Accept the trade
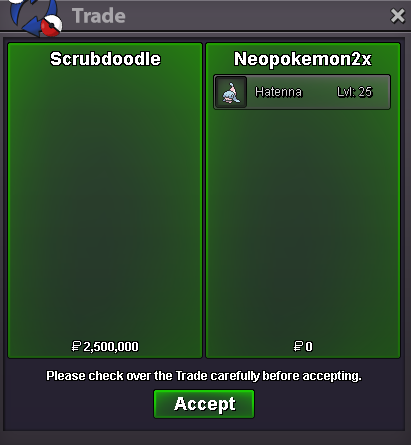411x445 pixels. tap(204, 404)
